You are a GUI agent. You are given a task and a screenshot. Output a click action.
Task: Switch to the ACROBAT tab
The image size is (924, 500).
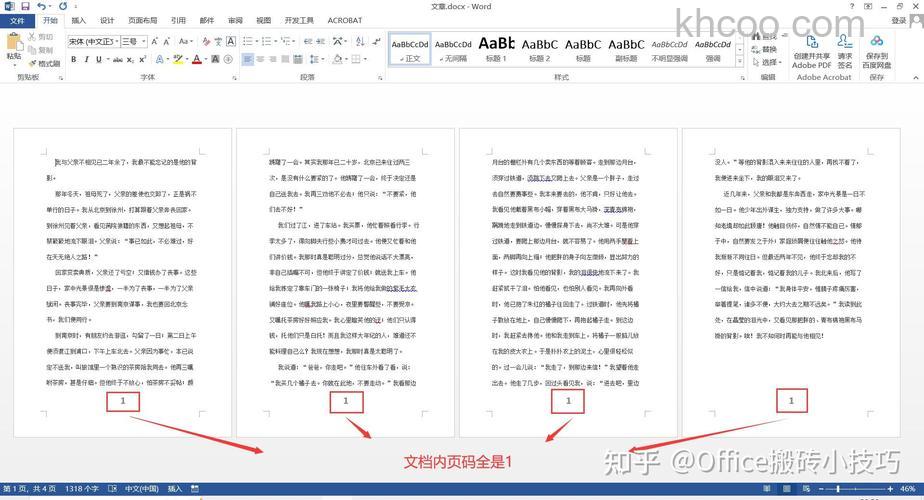tap(345, 21)
